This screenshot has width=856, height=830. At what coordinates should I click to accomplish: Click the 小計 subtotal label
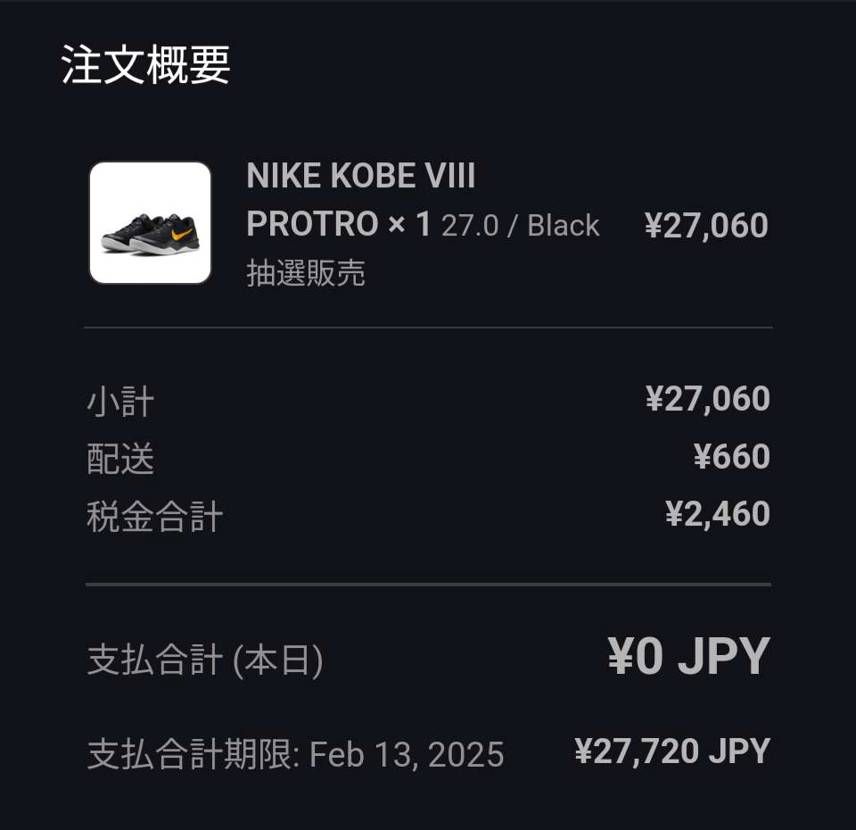point(121,402)
